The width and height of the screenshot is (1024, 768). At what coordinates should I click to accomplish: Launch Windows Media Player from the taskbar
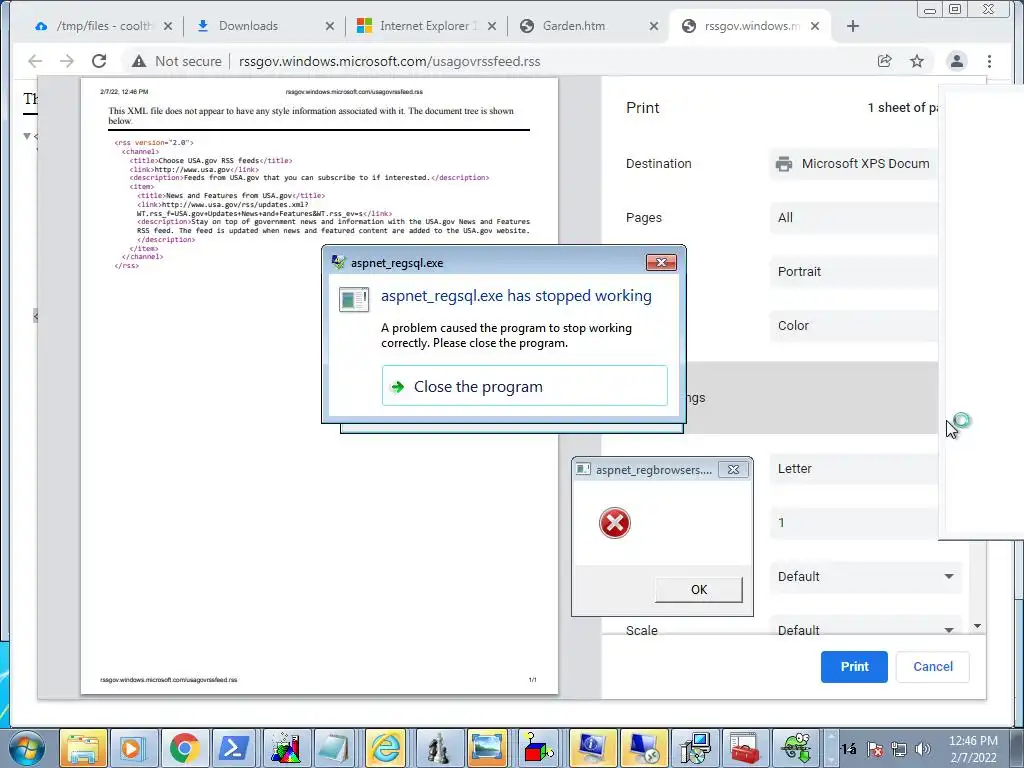point(133,748)
